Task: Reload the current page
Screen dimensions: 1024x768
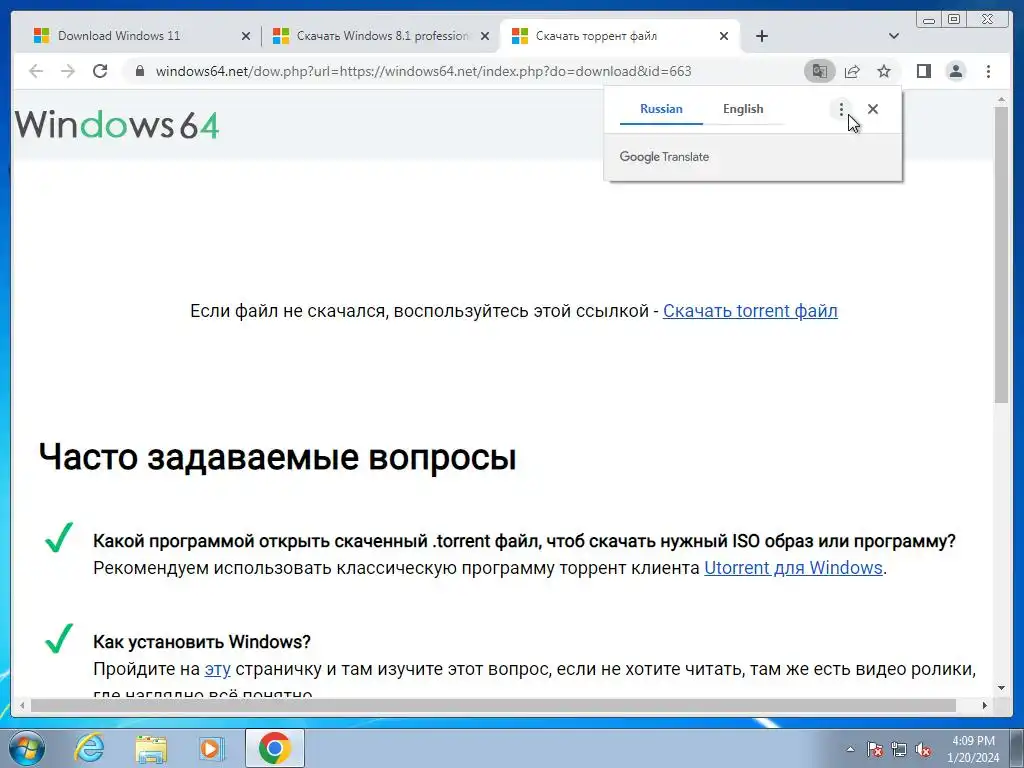Action: pyautogui.click(x=100, y=71)
